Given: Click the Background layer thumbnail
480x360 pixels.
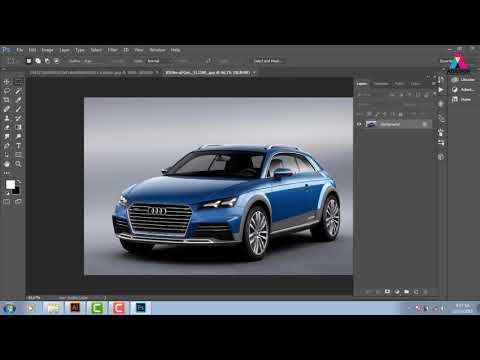Looking at the screenshot, I should point(371,124).
